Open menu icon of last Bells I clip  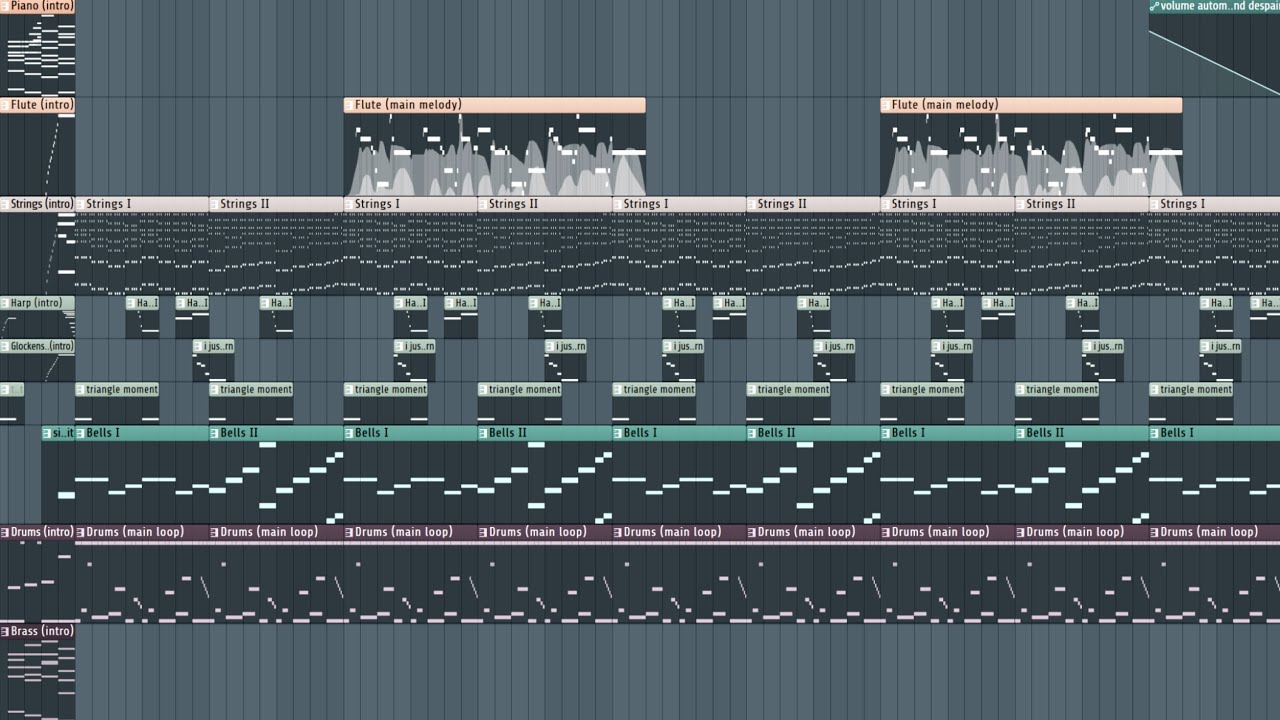pos(1155,433)
